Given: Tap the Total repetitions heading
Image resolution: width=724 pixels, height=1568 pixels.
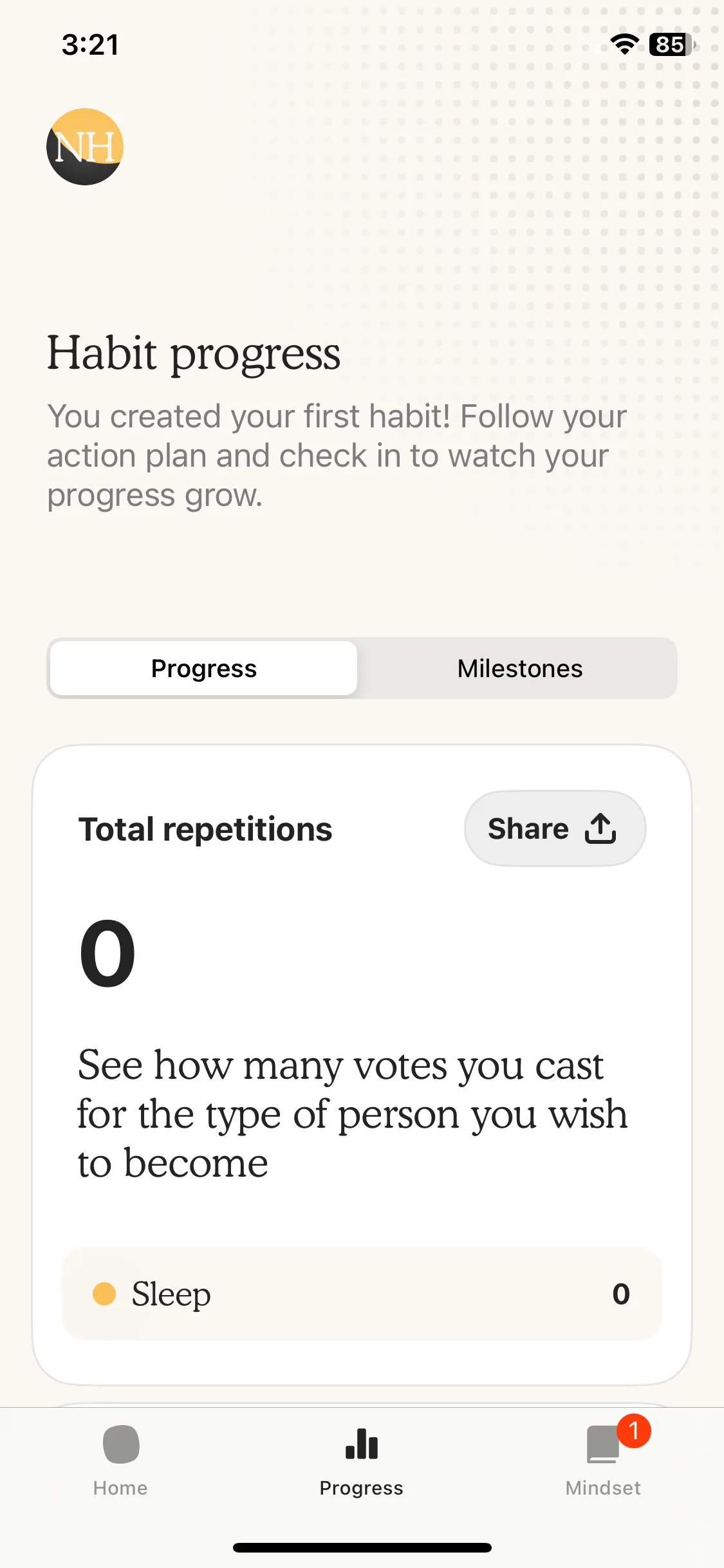Looking at the screenshot, I should (205, 829).
